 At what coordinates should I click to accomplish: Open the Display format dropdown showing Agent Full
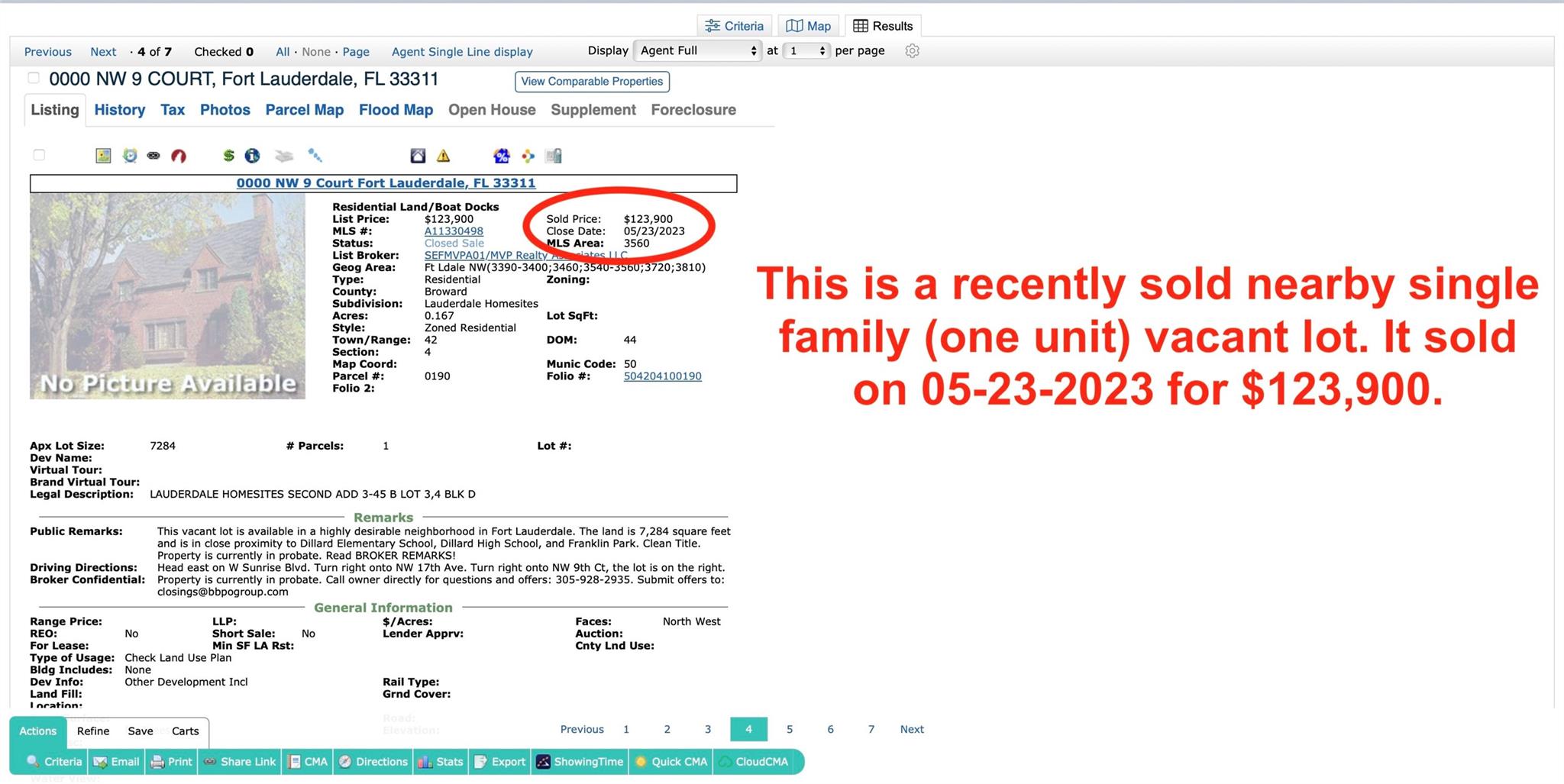(698, 51)
